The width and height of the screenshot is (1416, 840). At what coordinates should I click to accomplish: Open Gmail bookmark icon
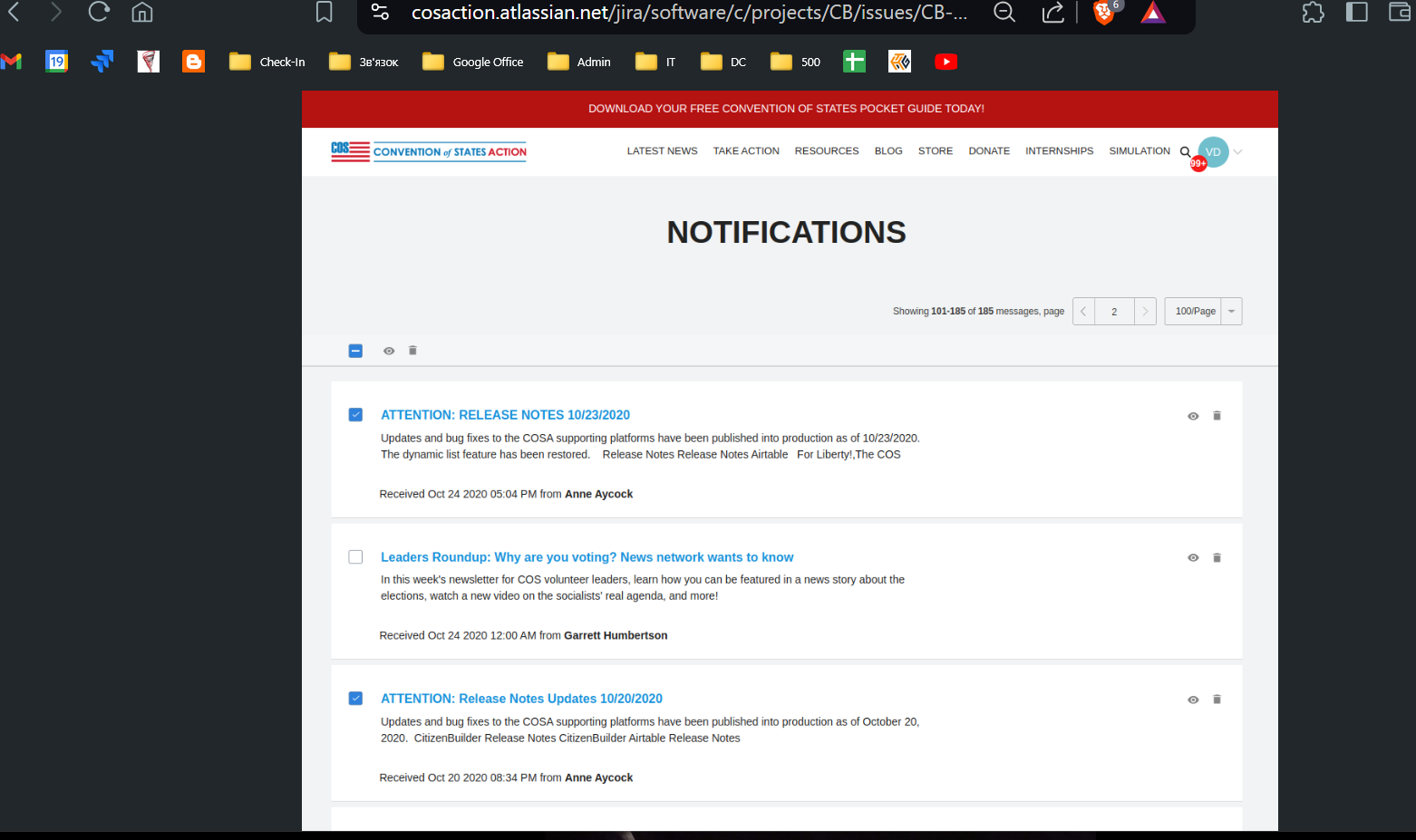[11, 62]
